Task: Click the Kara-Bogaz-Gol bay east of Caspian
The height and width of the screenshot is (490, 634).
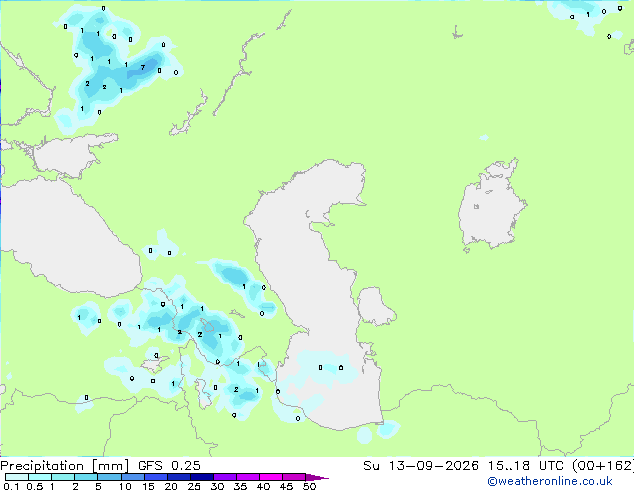Action: click(x=375, y=306)
